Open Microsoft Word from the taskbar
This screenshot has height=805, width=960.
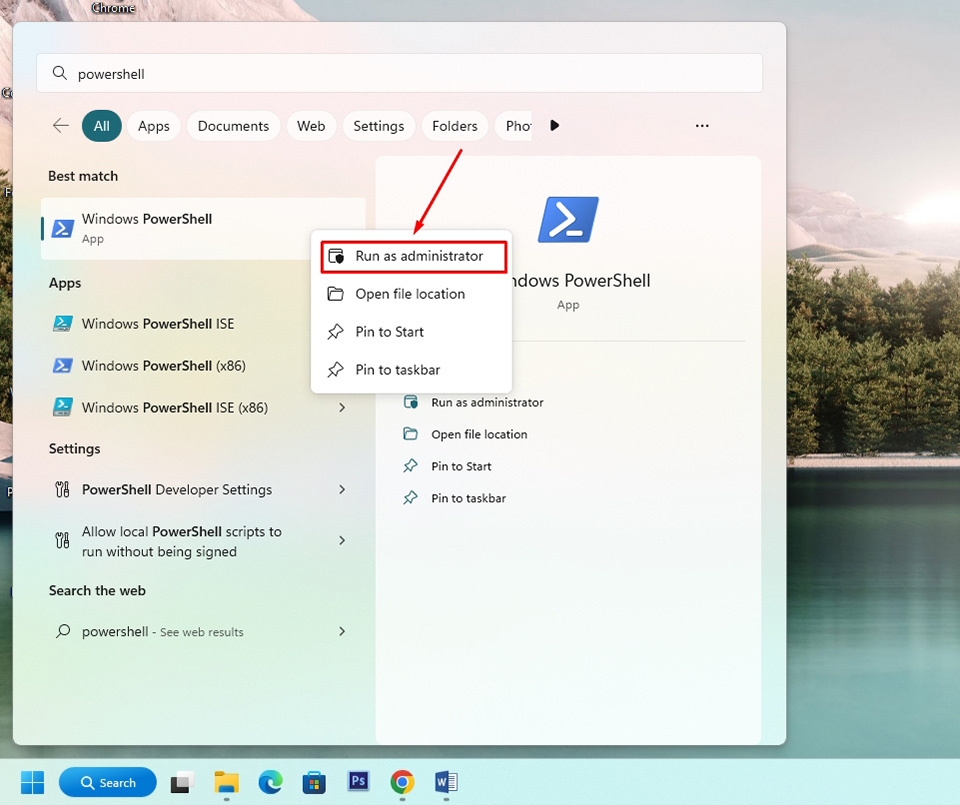pyautogui.click(x=446, y=782)
